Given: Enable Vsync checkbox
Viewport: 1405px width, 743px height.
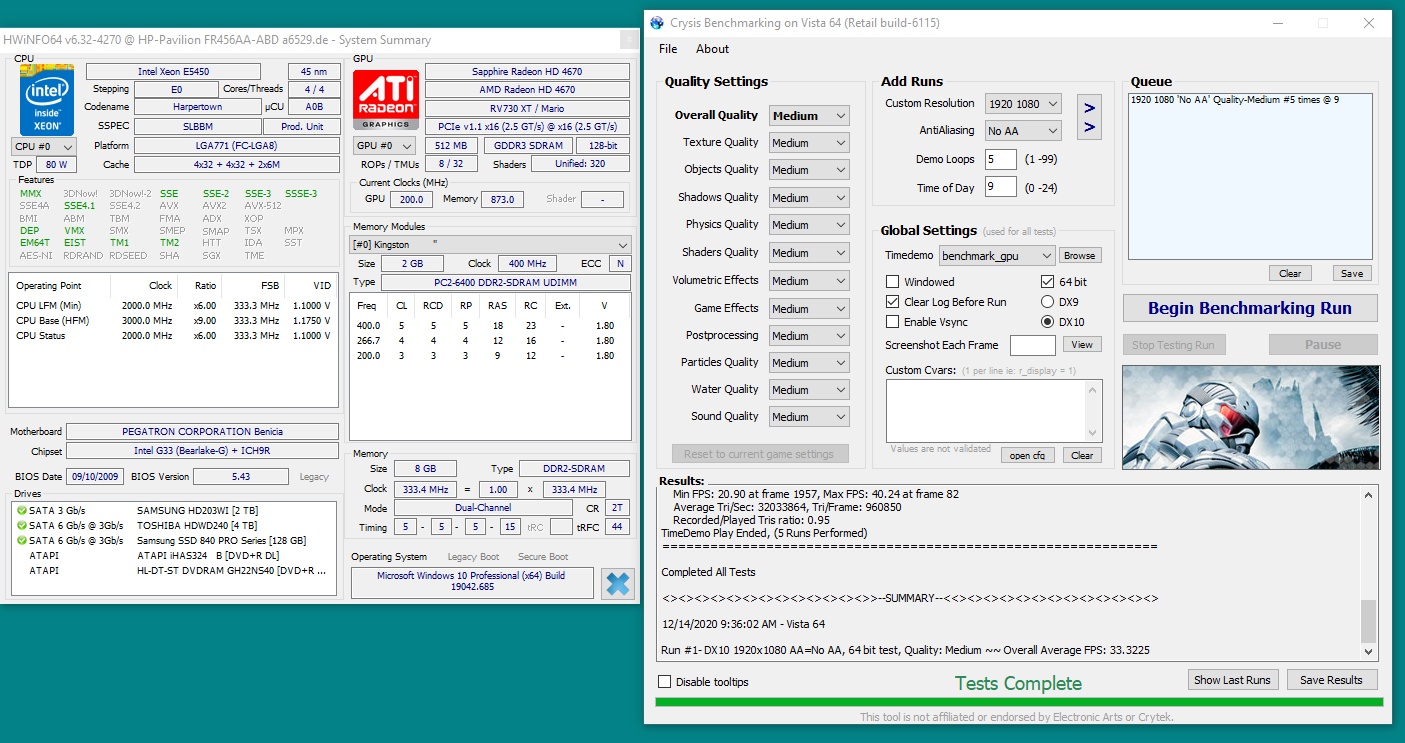Looking at the screenshot, I should [x=893, y=322].
